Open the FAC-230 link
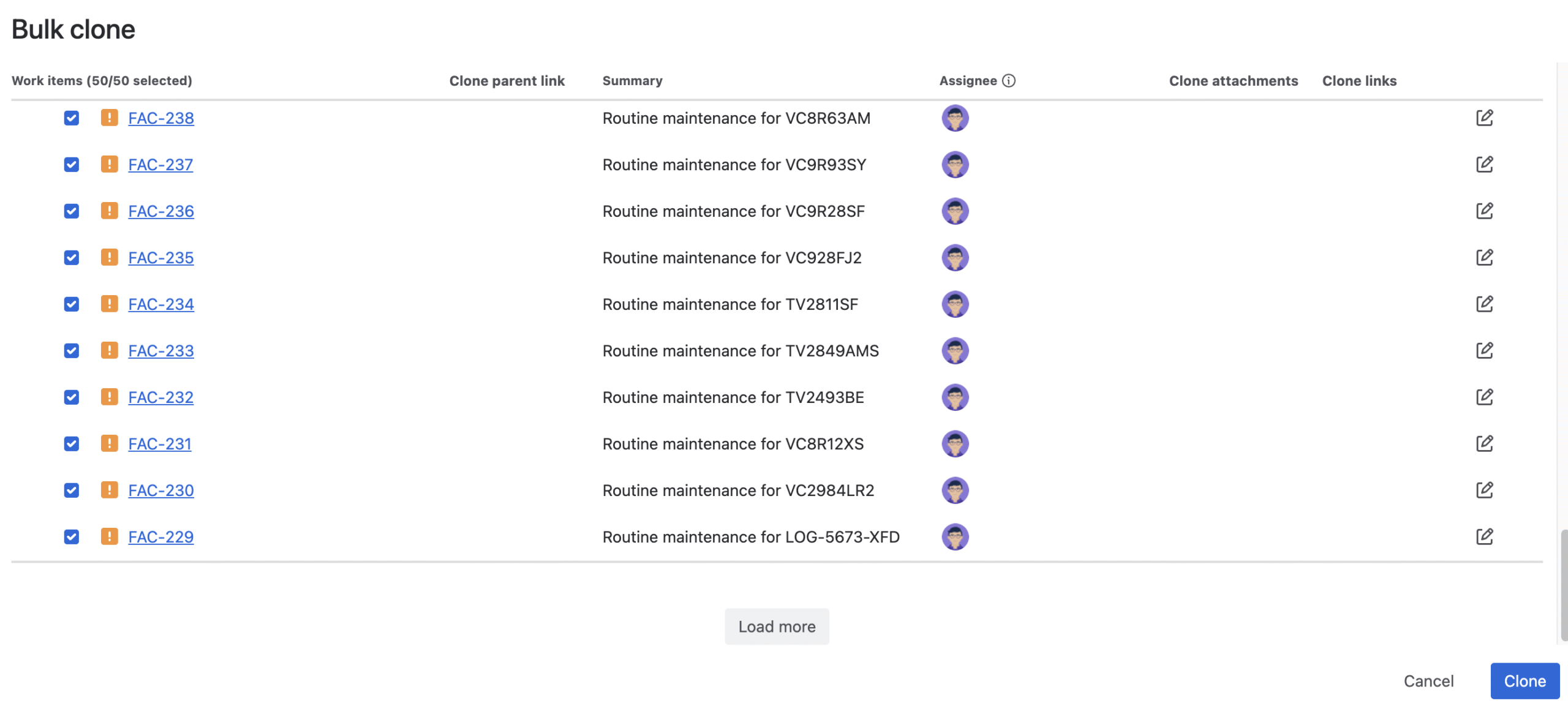 coord(161,490)
